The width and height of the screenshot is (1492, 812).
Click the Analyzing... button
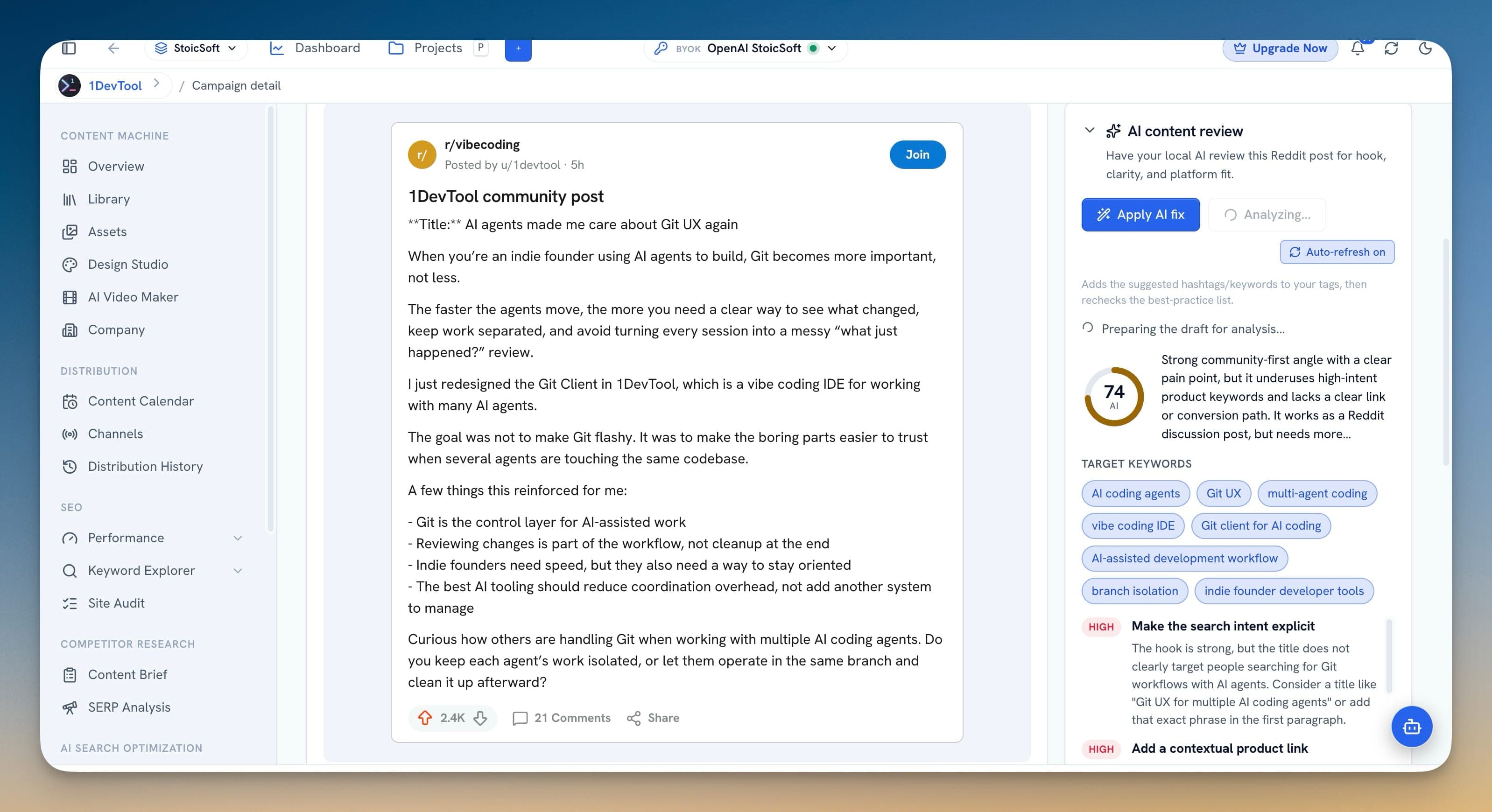[1267, 214]
